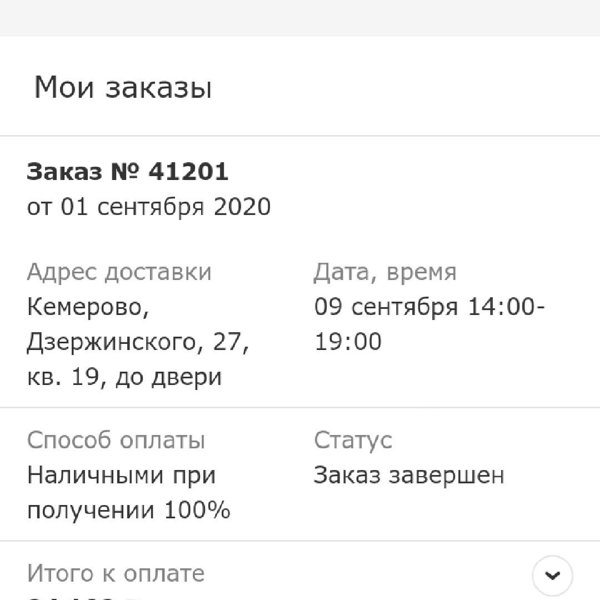This screenshot has height=600, width=600.
Task: Click delivery slot '09 сентября 14:00-'
Action: pos(429,307)
